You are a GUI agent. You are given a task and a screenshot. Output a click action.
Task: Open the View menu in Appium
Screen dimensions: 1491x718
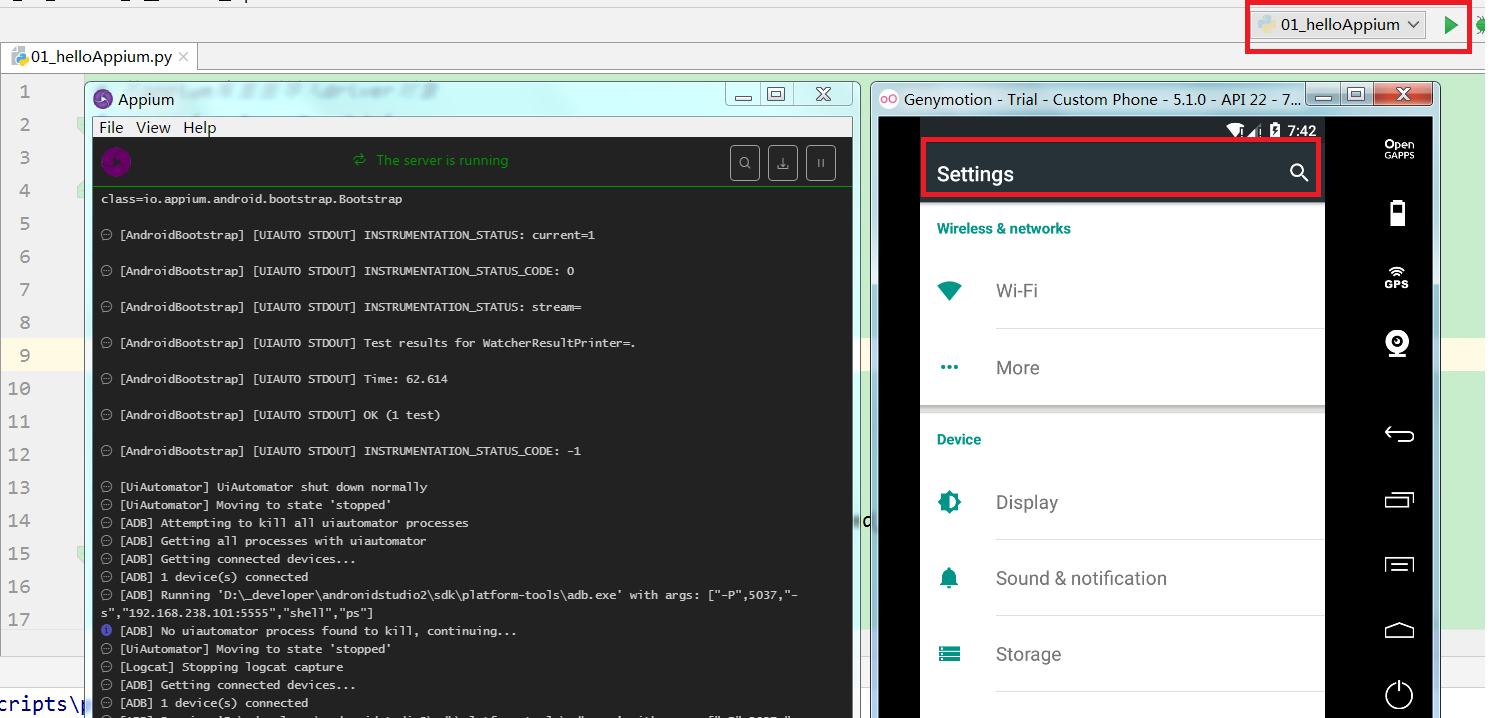153,127
